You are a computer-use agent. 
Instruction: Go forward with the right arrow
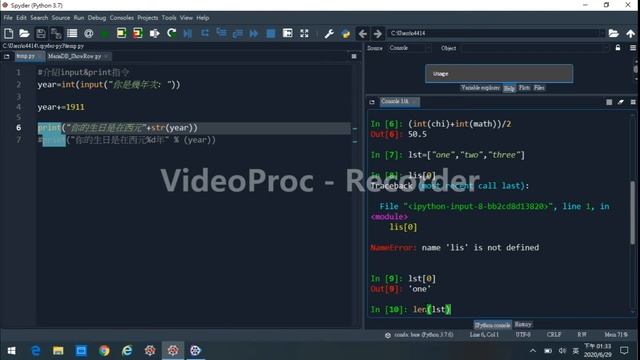coord(378,33)
